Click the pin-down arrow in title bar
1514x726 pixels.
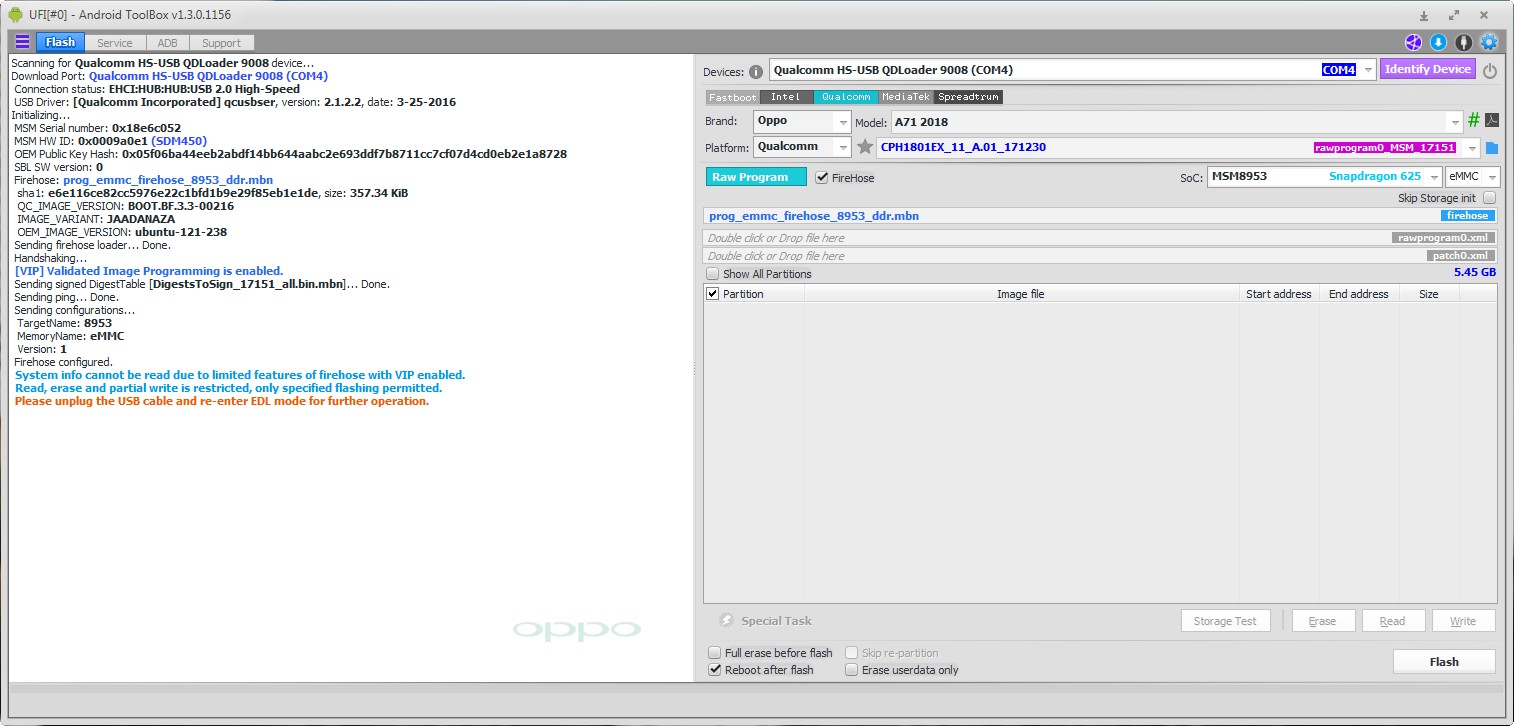tap(1424, 15)
